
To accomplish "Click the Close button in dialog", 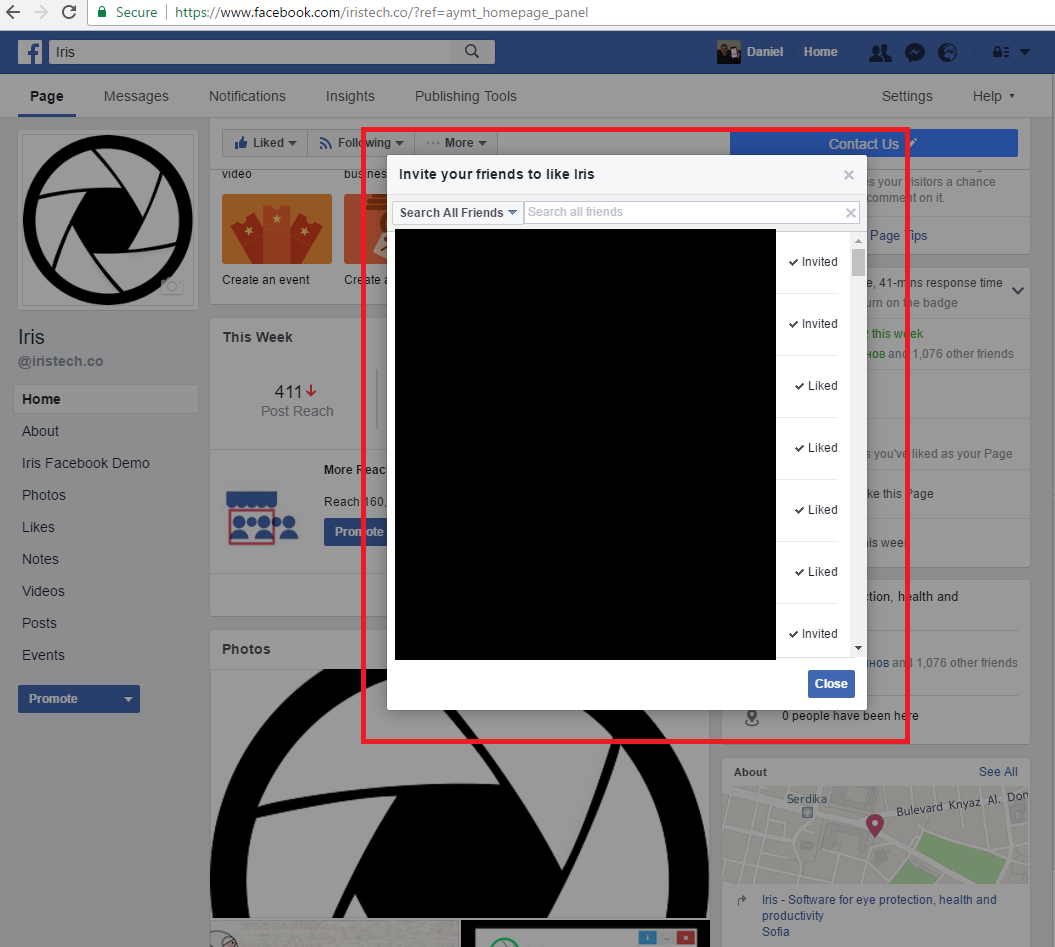I will pyautogui.click(x=831, y=684).
